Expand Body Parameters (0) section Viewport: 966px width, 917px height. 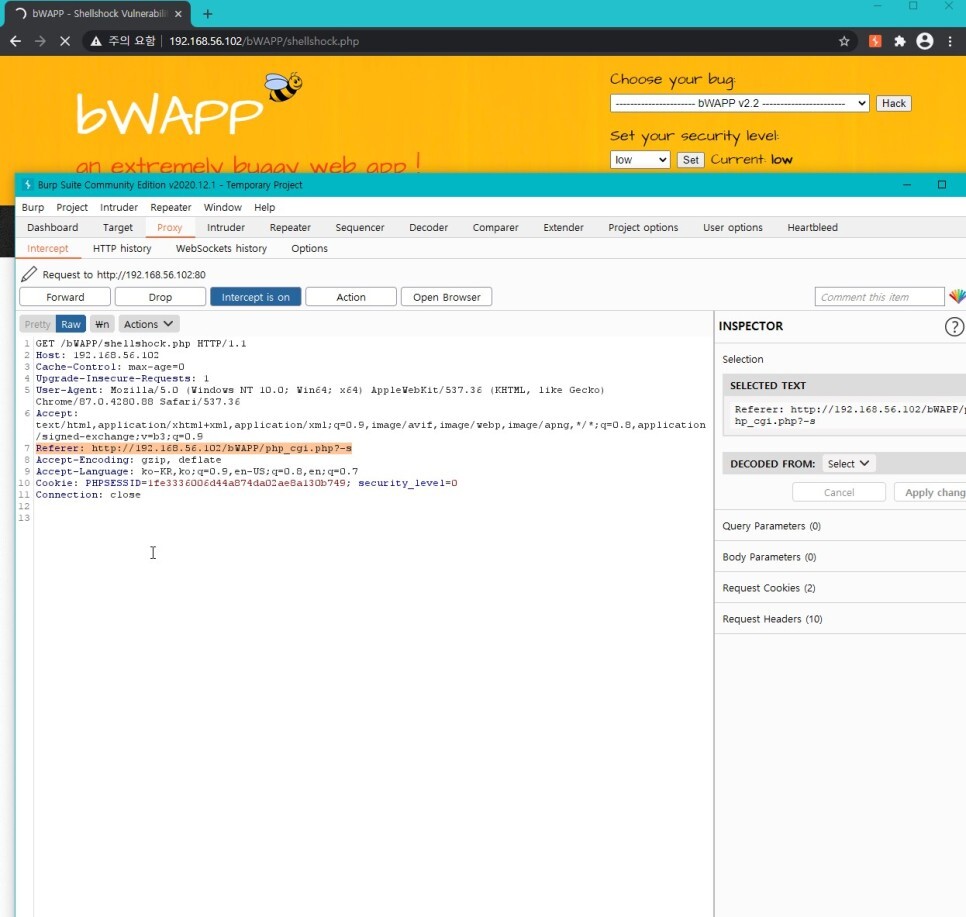pyautogui.click(x=840, y=557)
